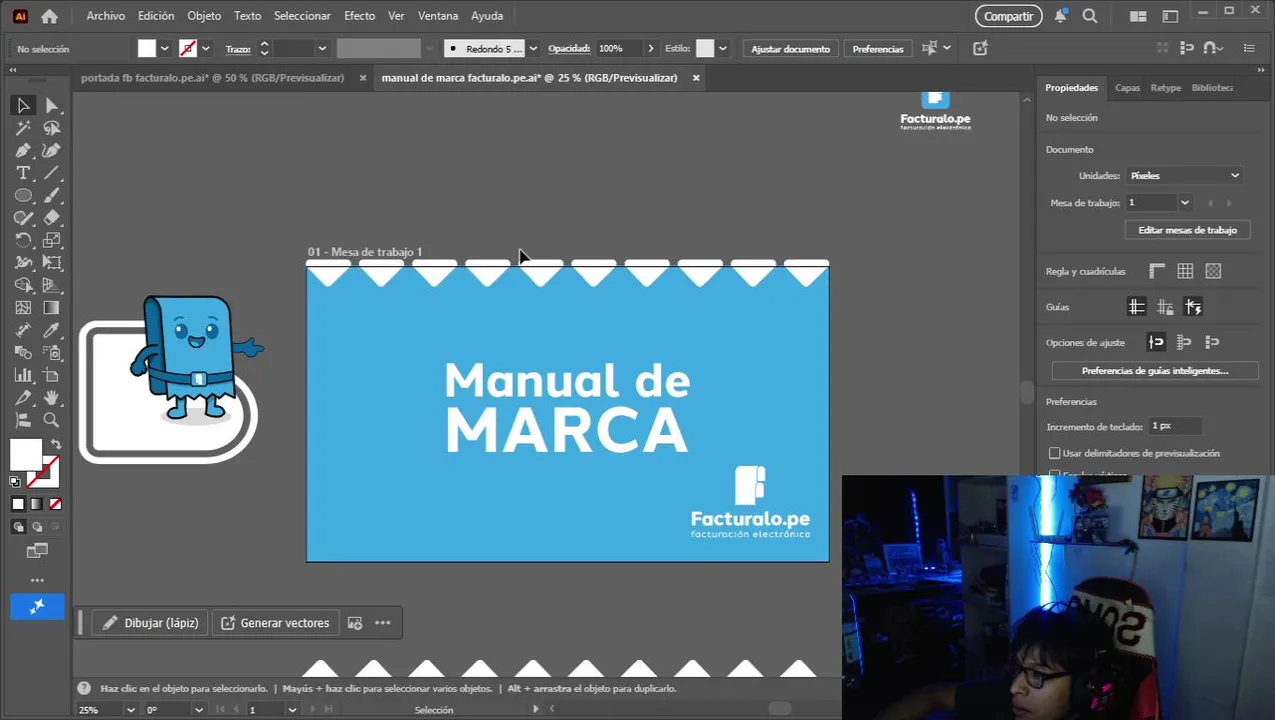
Task: Select the Selection (black arrow) tool
Action: pyautogui.click(x=23, y=105)
